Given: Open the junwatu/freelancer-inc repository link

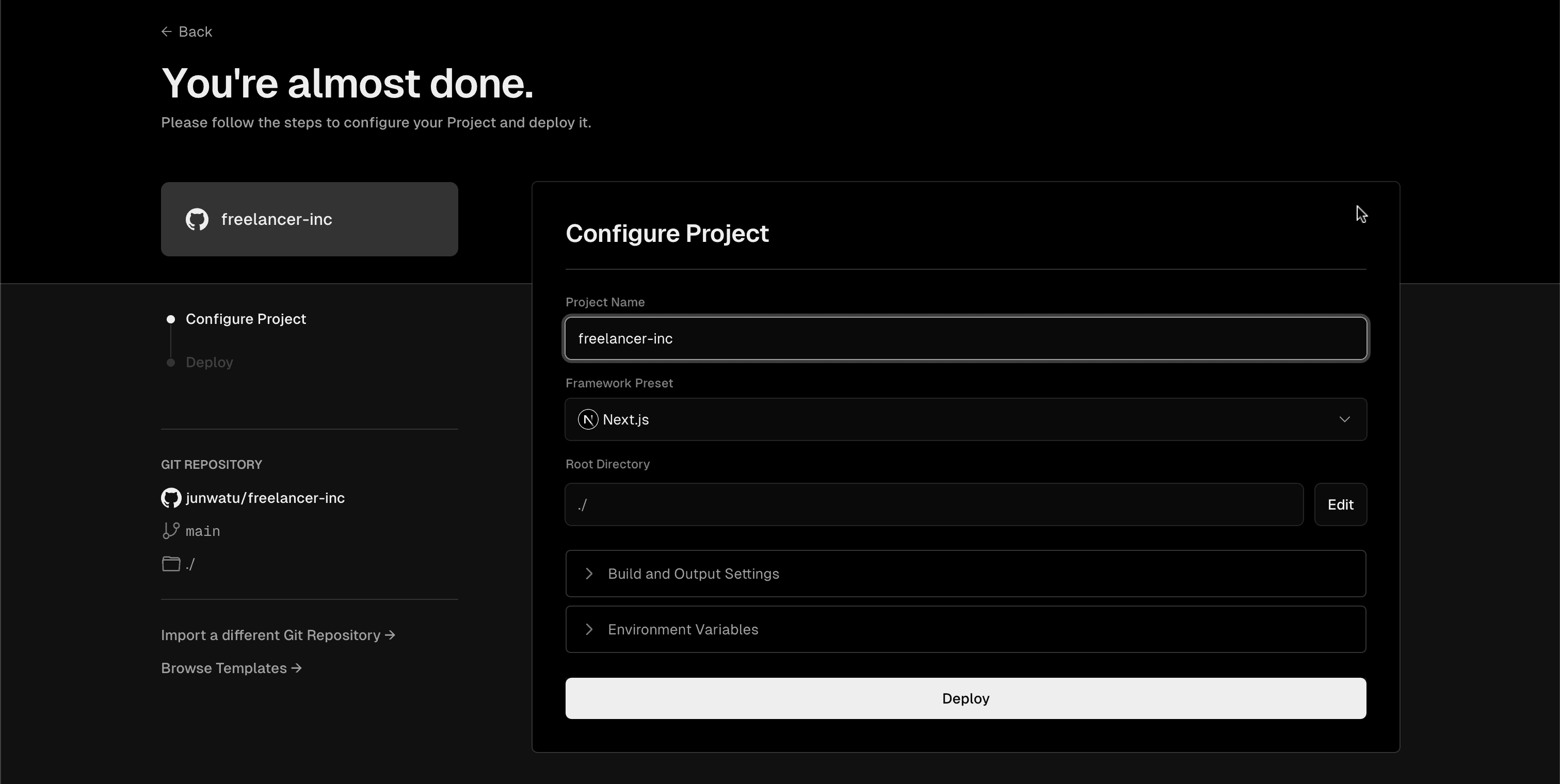Looking at the screenshot, I should coord(265,498).
